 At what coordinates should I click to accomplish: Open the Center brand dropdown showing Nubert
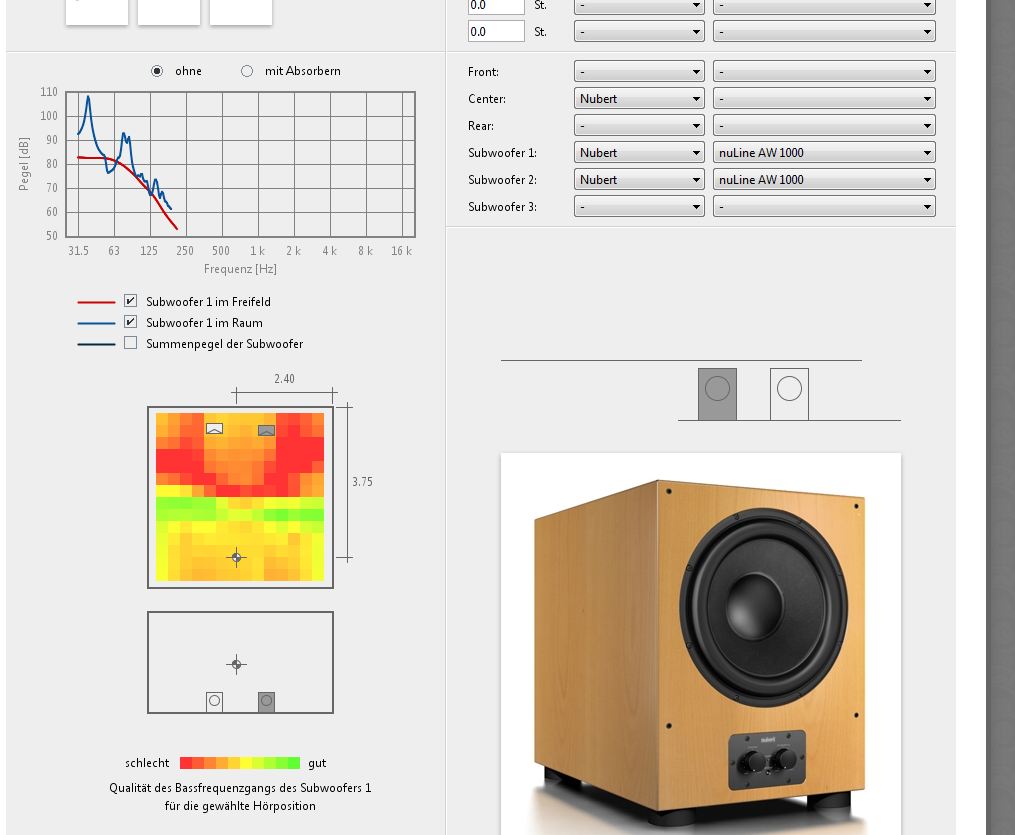639,99
